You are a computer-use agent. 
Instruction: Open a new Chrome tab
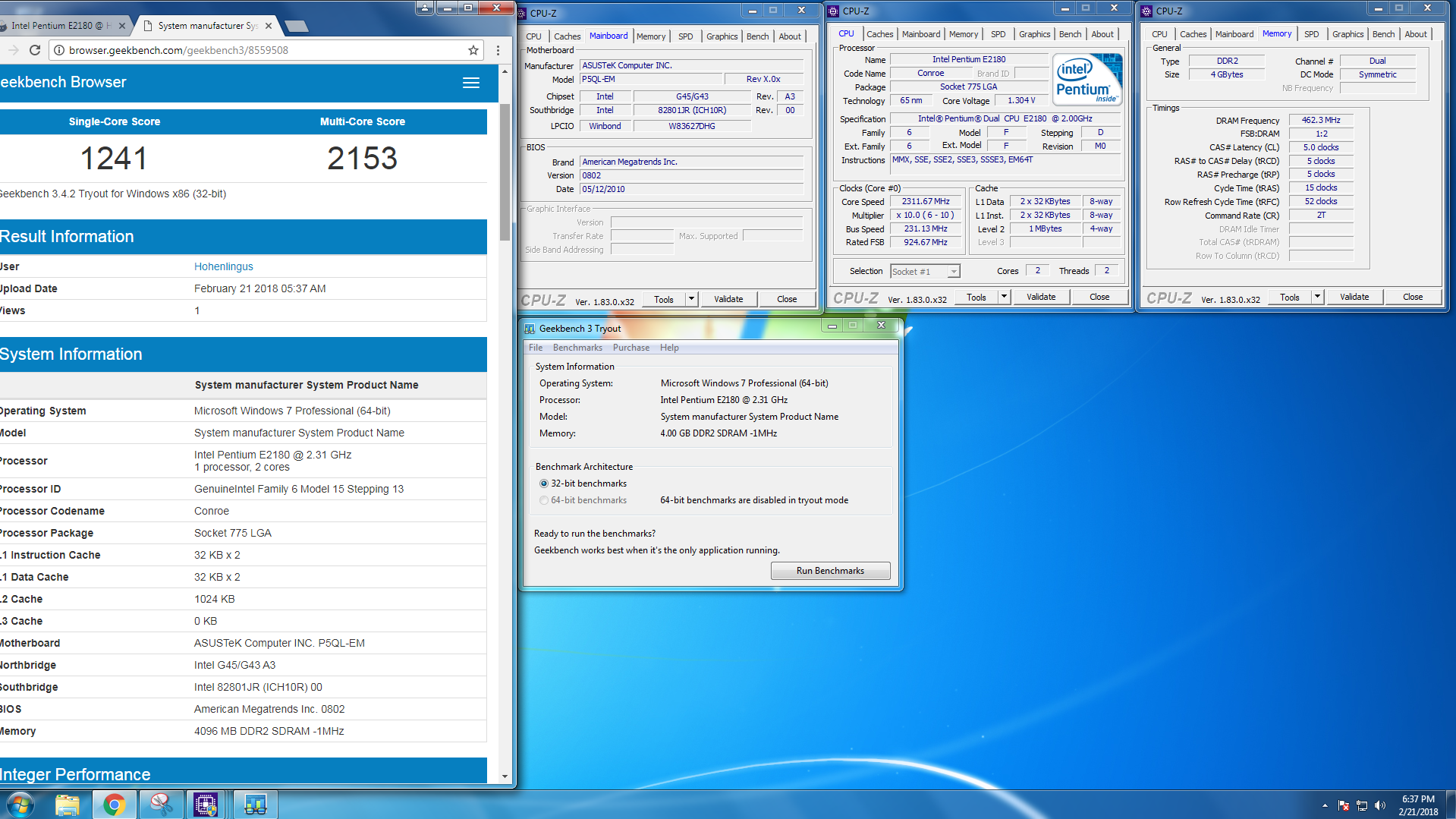[297, 27]
